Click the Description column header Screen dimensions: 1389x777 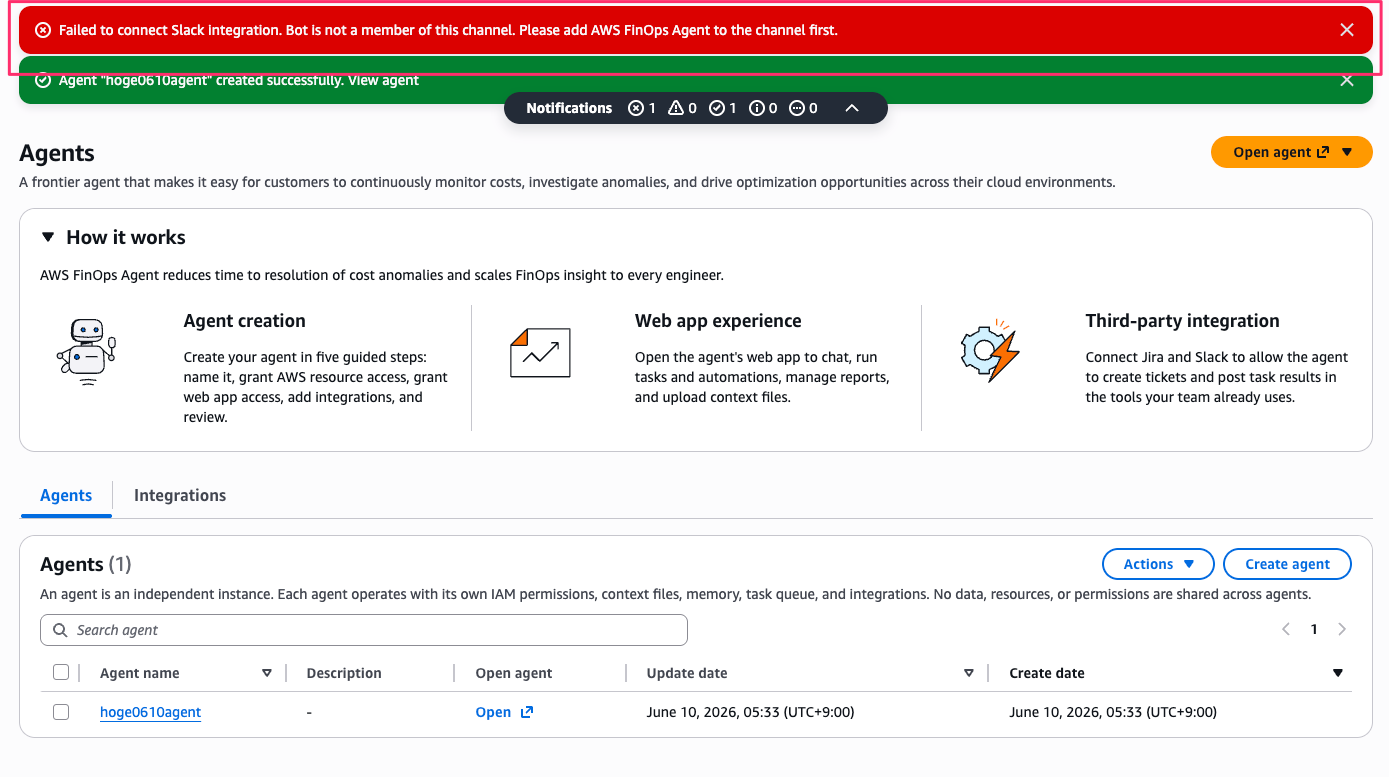point(344,673)
